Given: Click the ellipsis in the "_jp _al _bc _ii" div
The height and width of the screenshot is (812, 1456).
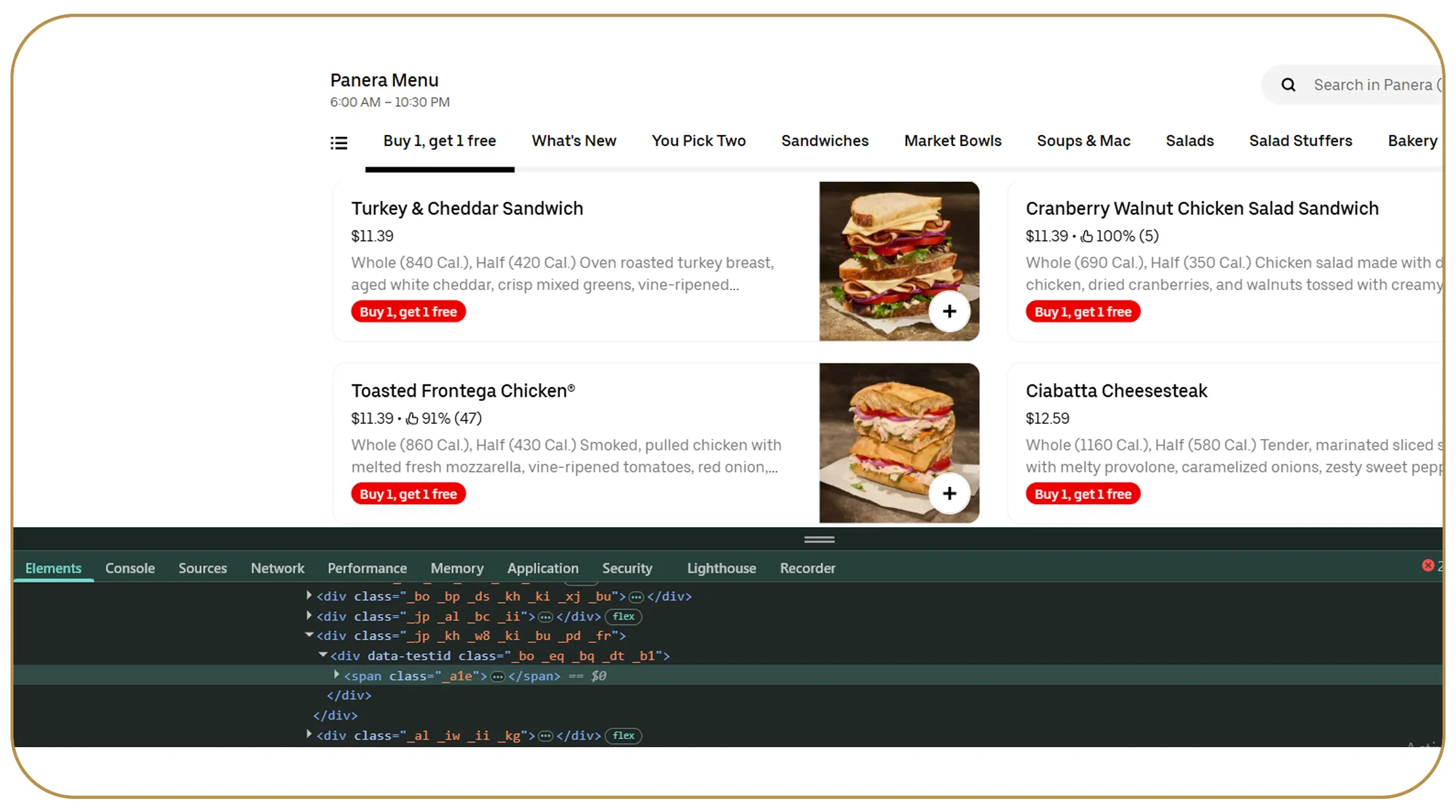Looking at the screenshot, I should 546,617.
